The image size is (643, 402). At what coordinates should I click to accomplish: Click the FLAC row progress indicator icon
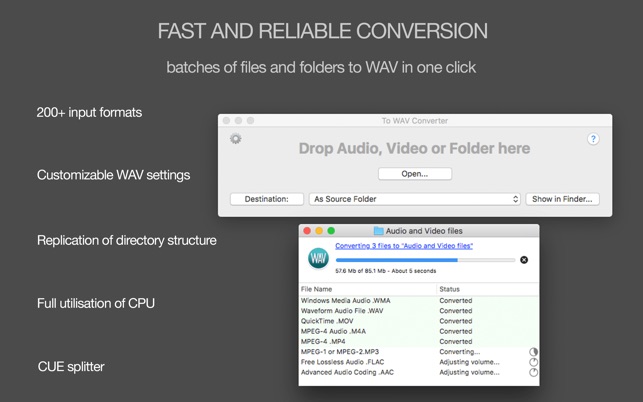coord(533,362)
